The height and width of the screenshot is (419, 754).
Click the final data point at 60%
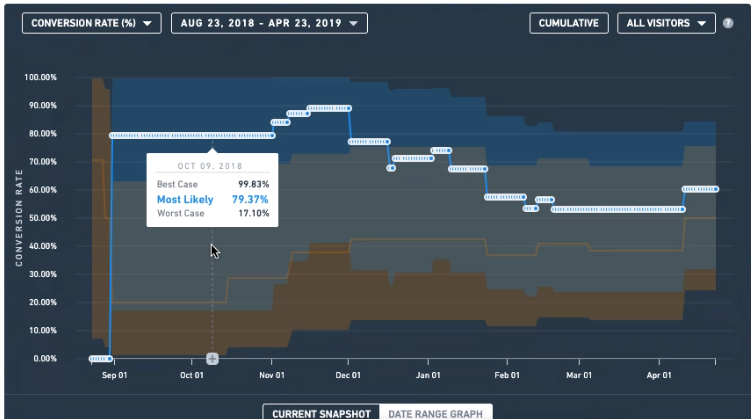point(716,189)
